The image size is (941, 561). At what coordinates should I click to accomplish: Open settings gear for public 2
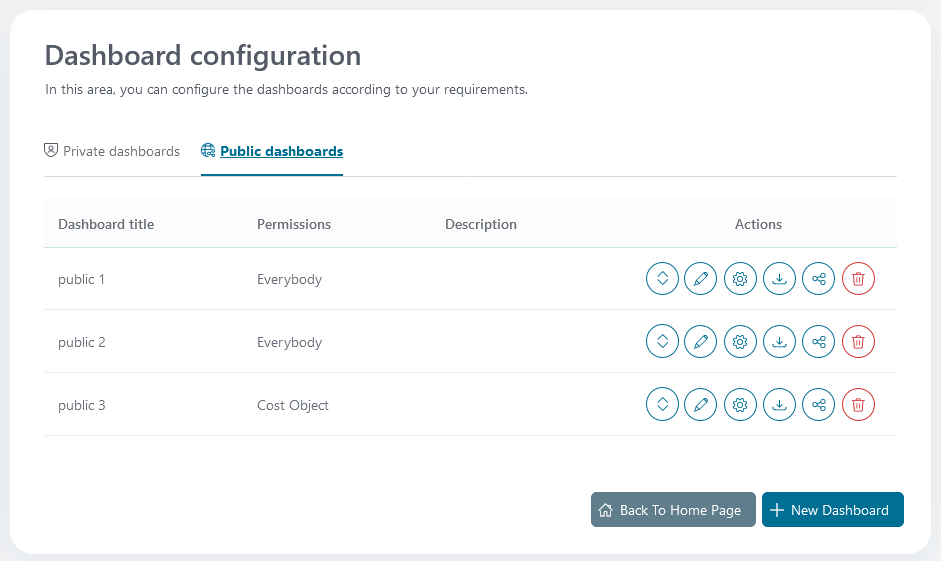(740, 342)
